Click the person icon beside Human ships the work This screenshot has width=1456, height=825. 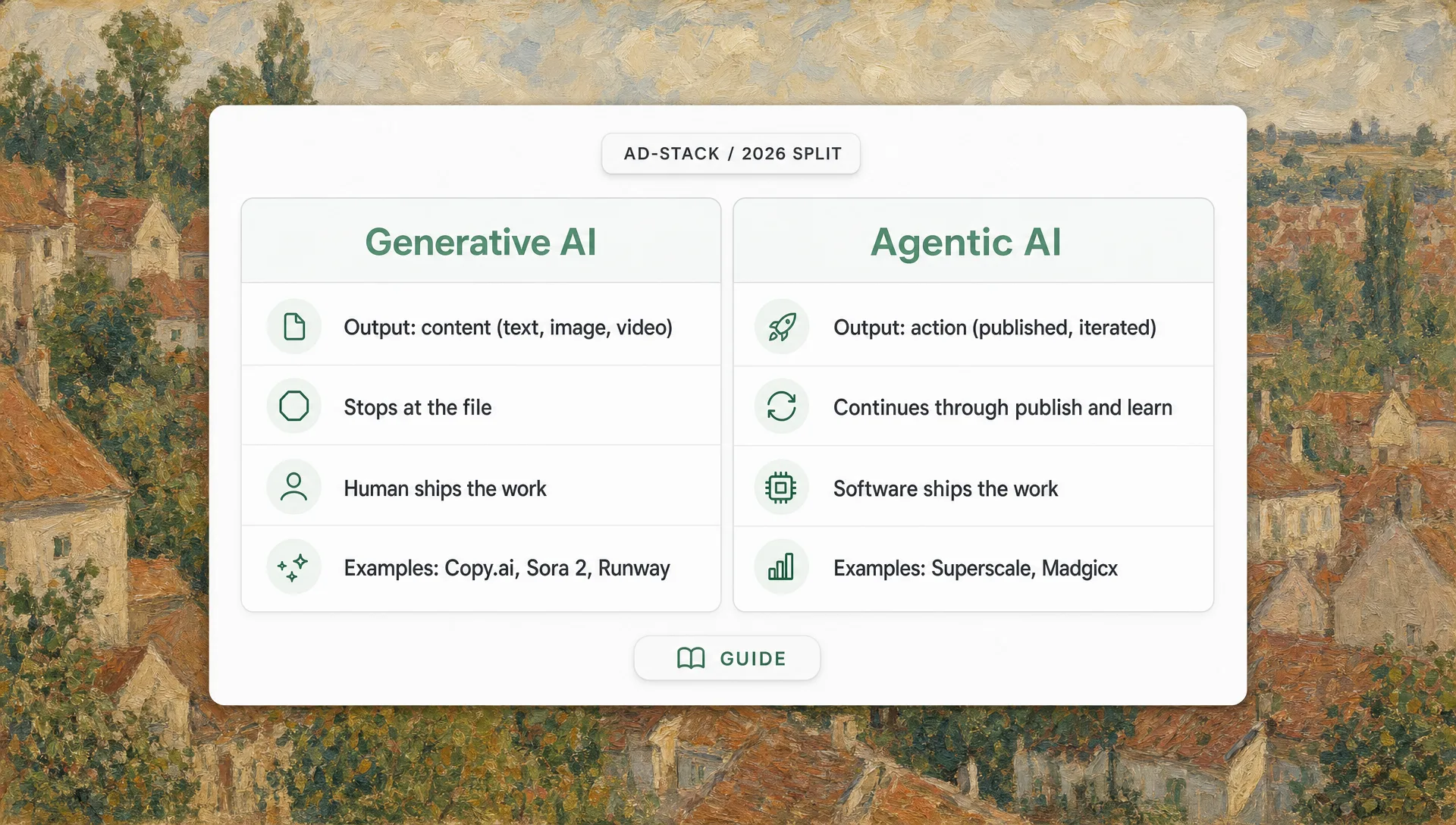[x=294, y=487]
